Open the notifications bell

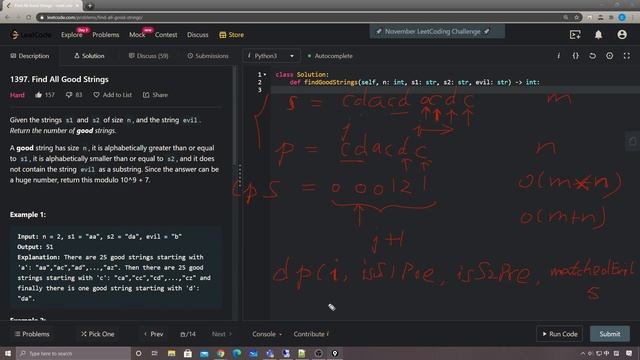tap(598, 35)
